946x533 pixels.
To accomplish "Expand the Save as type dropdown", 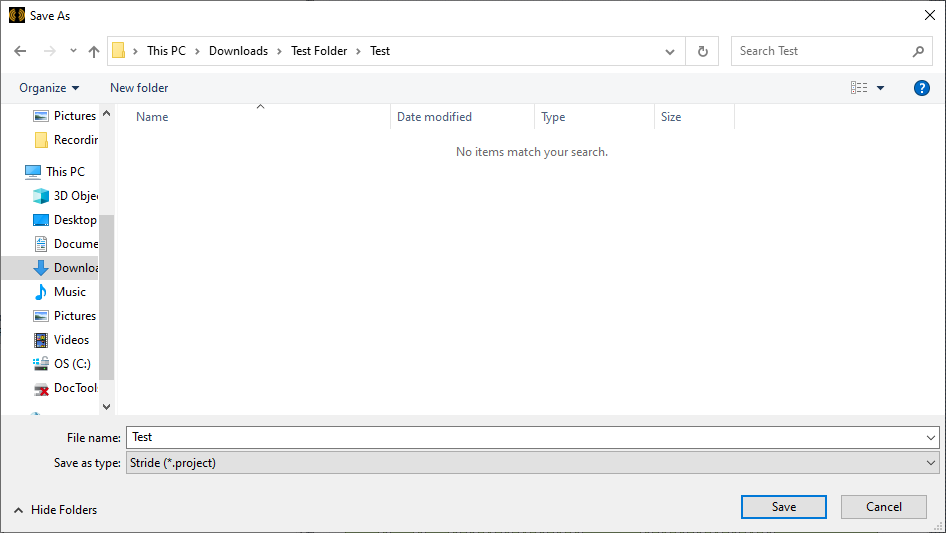I will pos(931,463).
